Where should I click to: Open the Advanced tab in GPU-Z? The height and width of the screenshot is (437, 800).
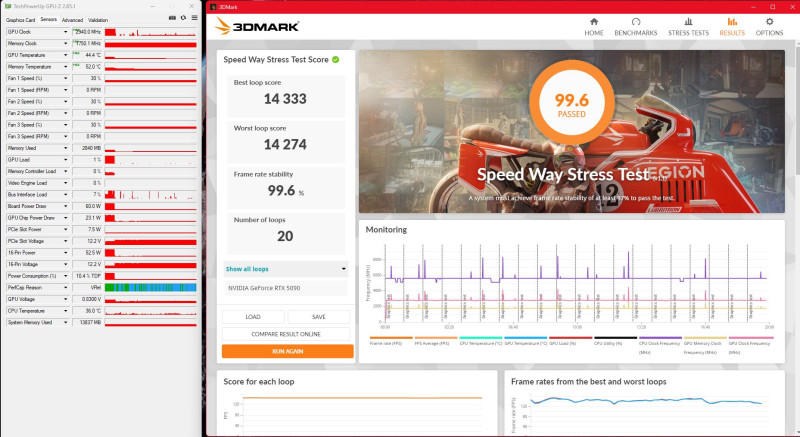pyautogui.click(x=72, y=20)
